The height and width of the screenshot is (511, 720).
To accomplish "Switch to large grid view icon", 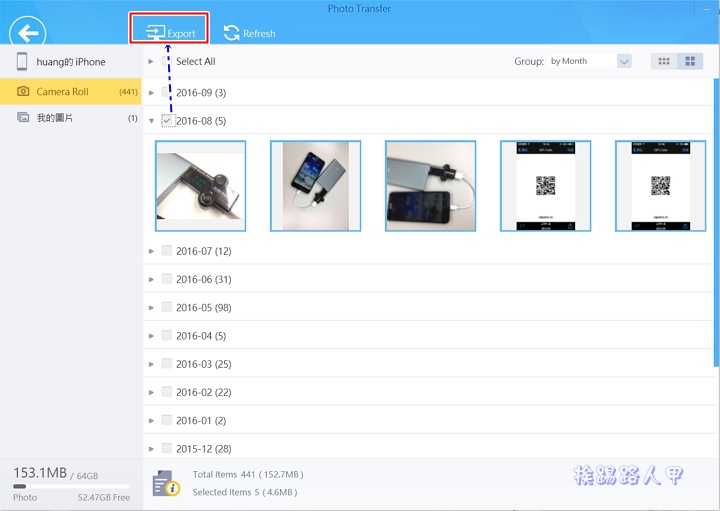I will pyautogui.click(x=690, y=62).
